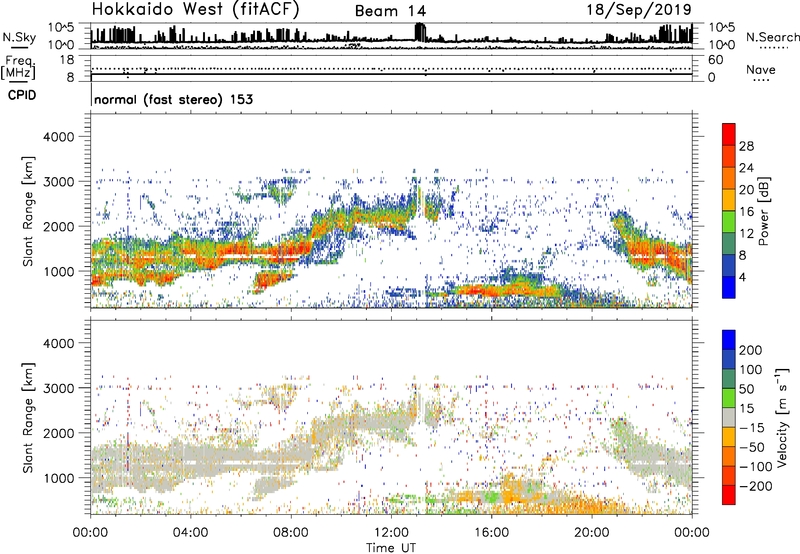Viewport: 800px width, 554px height.
Task: Click the 'Beam 14' label
Action: pos(390,11)
